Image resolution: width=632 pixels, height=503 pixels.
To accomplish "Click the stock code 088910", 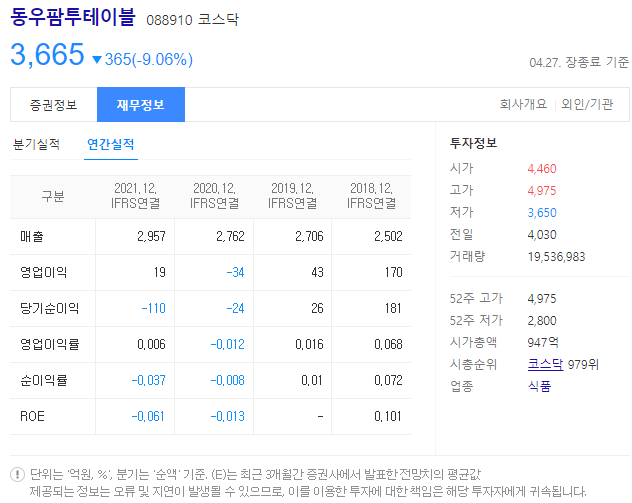I will coord(169,20).
